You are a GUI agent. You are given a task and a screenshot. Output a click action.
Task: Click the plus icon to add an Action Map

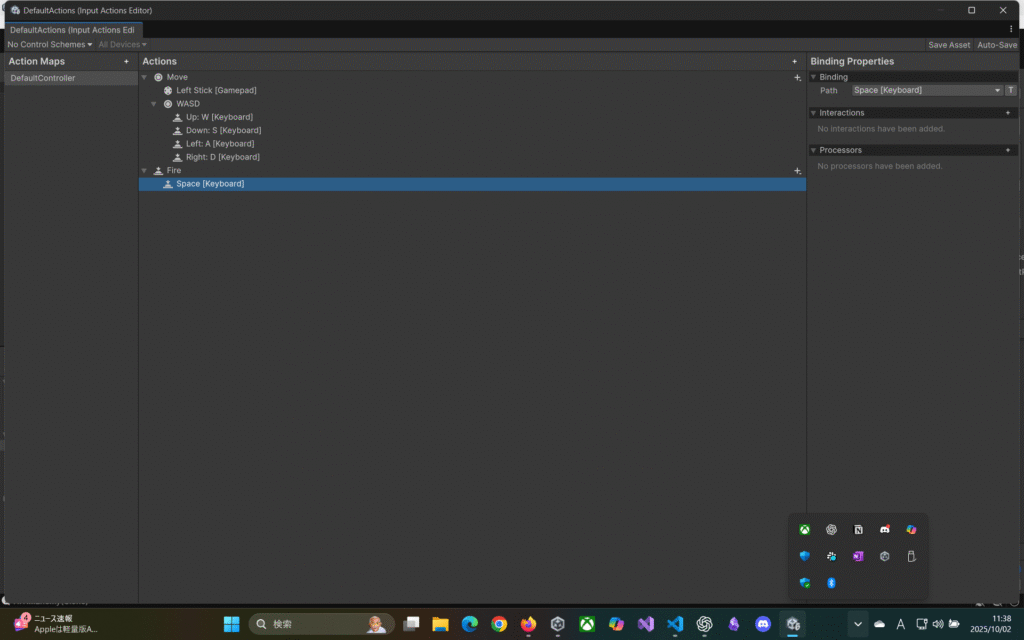(x=126, y=62)
